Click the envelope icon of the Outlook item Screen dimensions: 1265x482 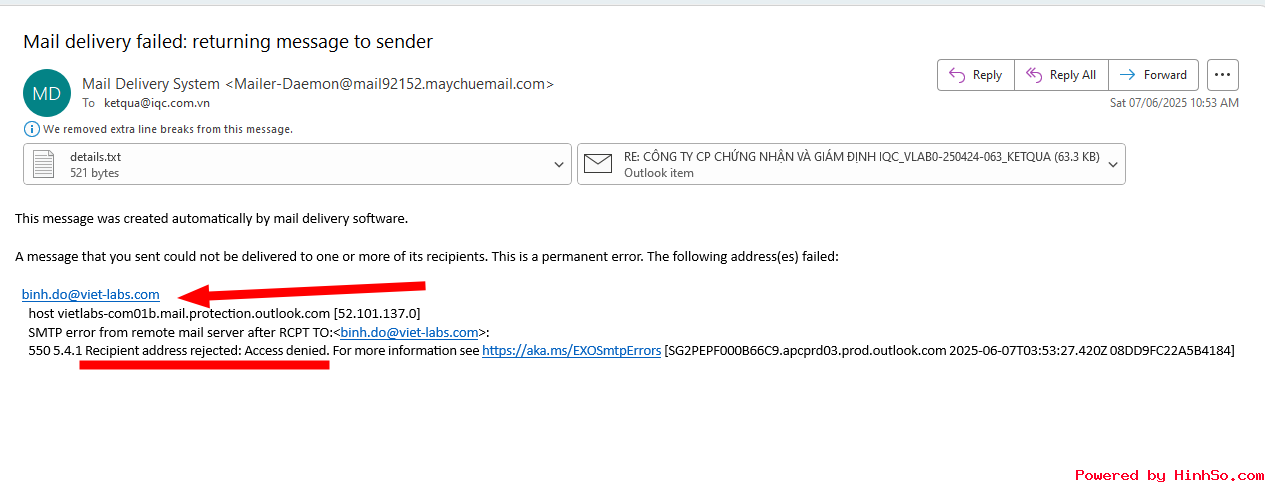tap(598, 164)
